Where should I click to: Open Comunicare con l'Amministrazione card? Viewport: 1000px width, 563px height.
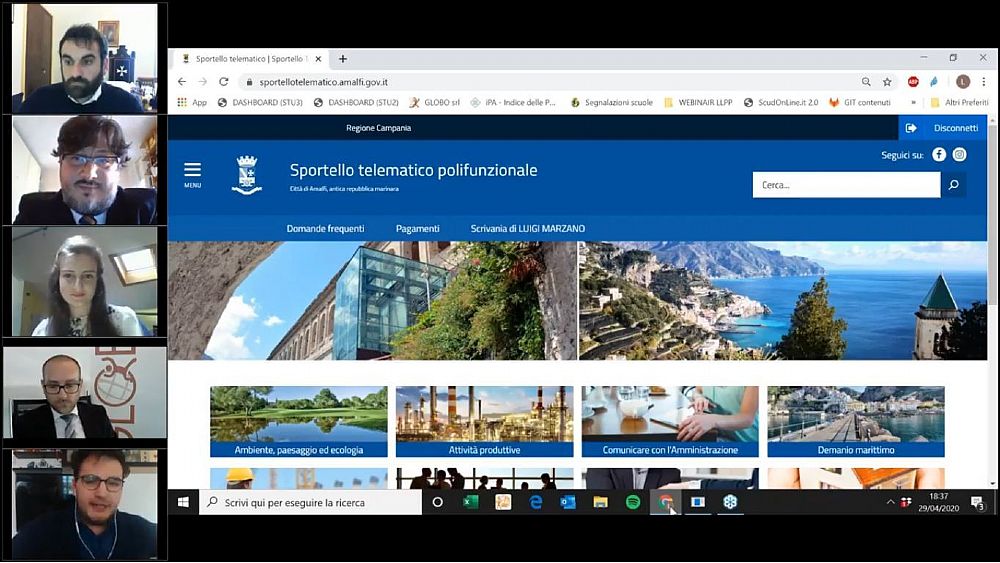click(670, 421)
